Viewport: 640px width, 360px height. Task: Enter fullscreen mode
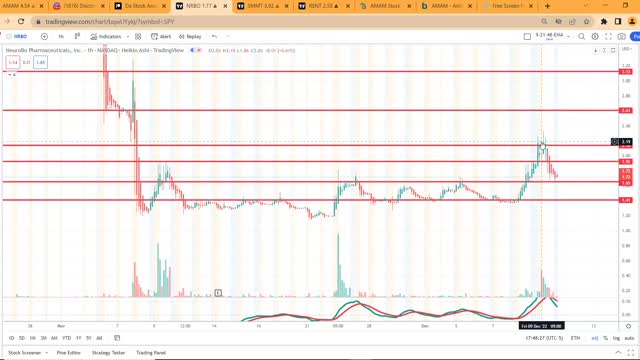pos(608,36)
